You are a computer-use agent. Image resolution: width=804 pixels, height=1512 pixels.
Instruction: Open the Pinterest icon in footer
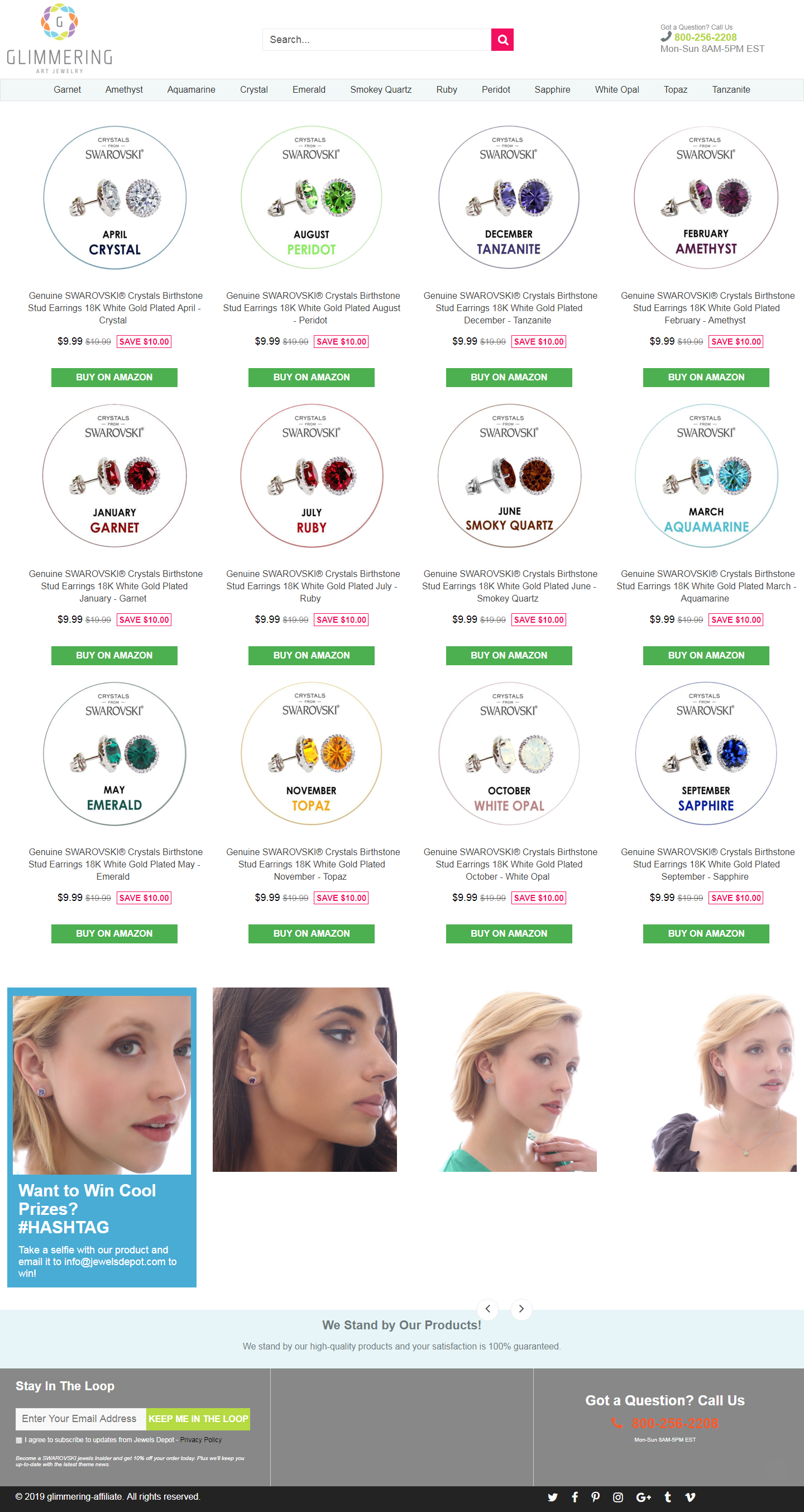tap(596, 1497)
